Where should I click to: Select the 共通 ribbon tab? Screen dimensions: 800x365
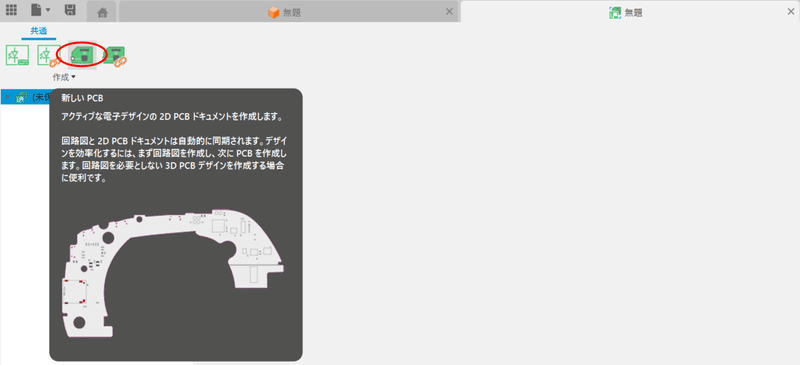pyautogui.click(x=39, y=31)
